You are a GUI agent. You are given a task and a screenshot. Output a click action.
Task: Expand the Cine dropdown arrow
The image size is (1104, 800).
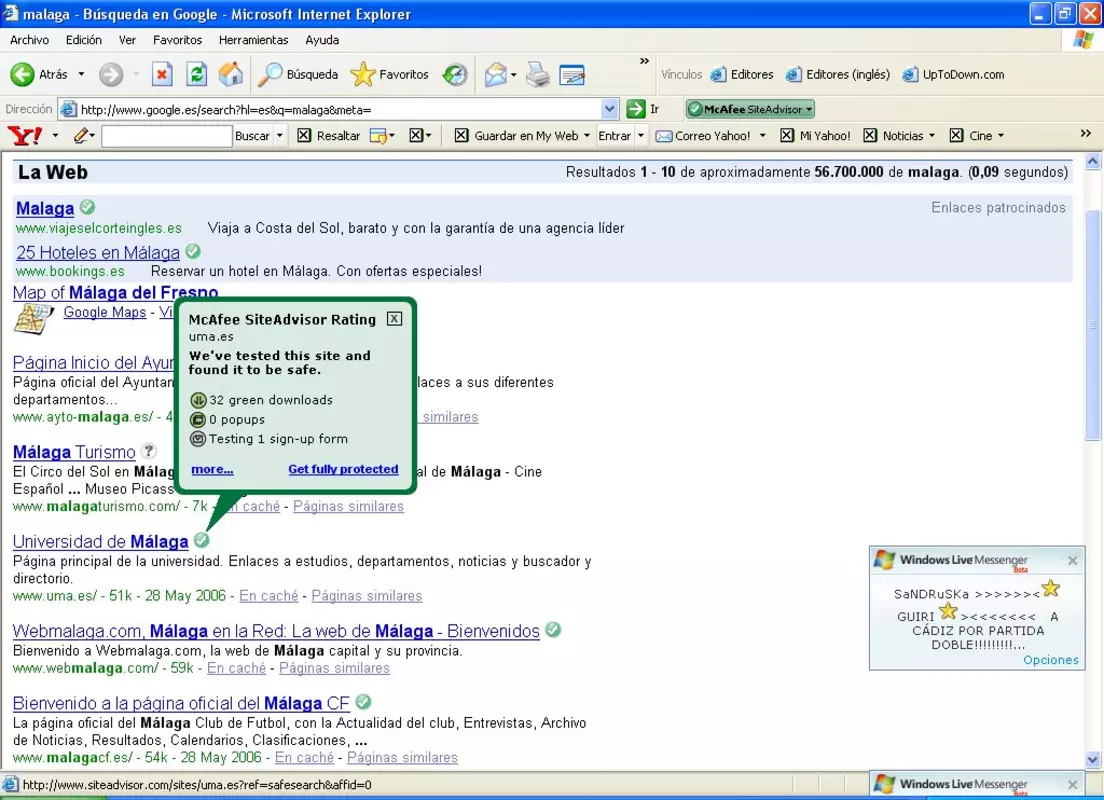click(1001, 136)
